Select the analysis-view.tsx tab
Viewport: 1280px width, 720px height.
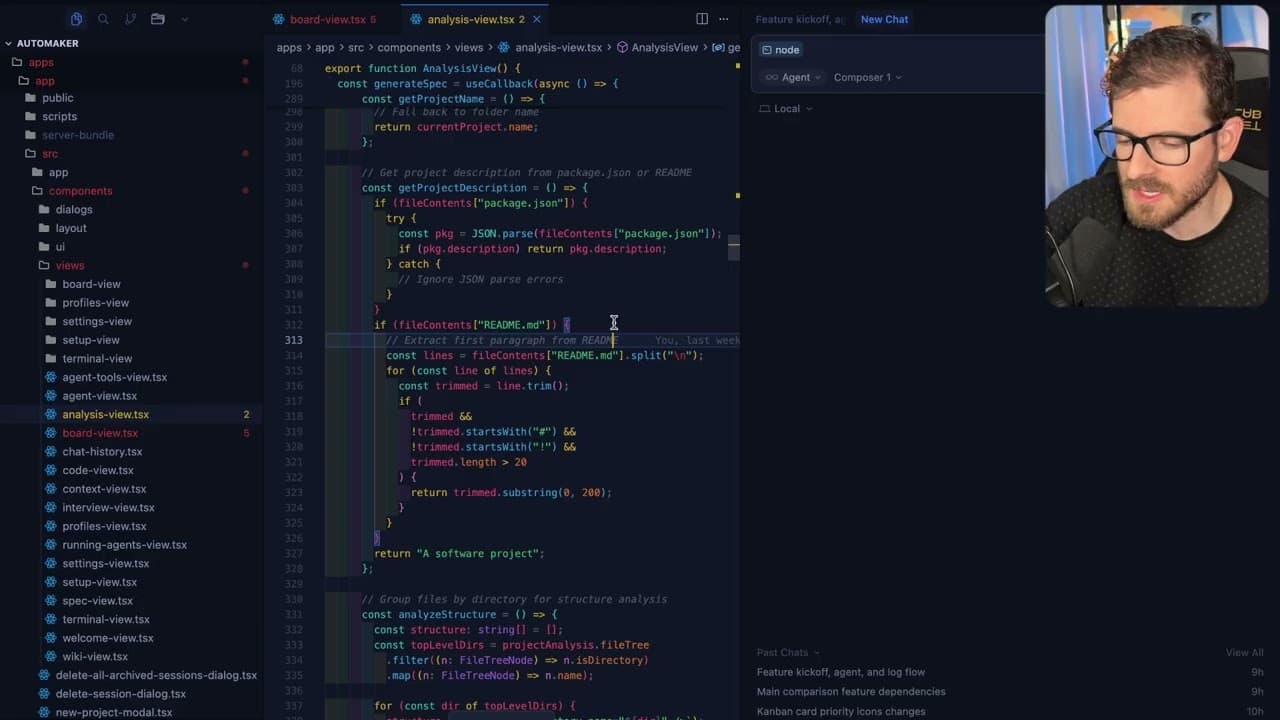click(x=470, y=19)
